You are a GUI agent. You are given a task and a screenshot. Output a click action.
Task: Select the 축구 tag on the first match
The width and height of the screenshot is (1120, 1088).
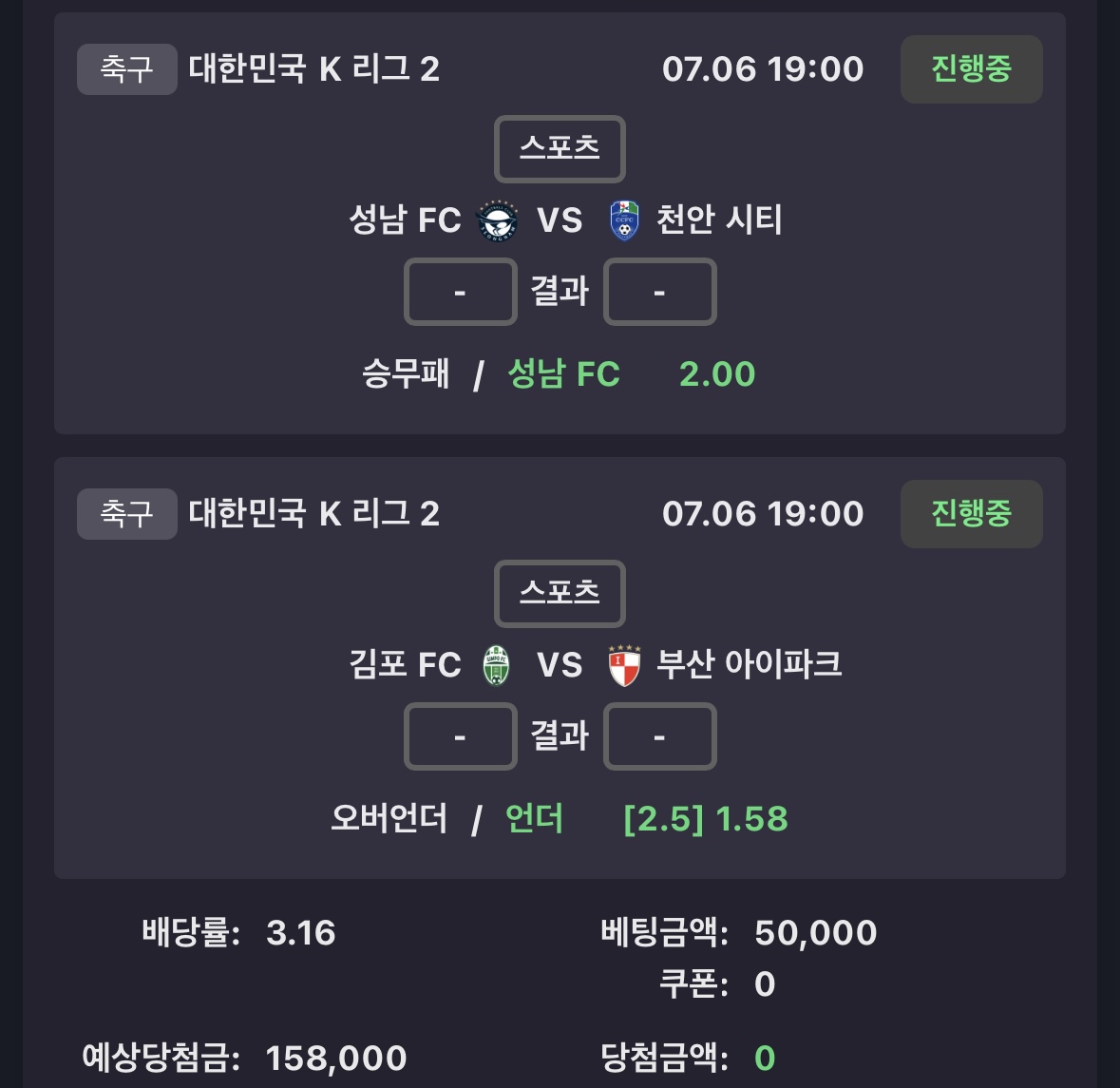[x=127, y=69]
